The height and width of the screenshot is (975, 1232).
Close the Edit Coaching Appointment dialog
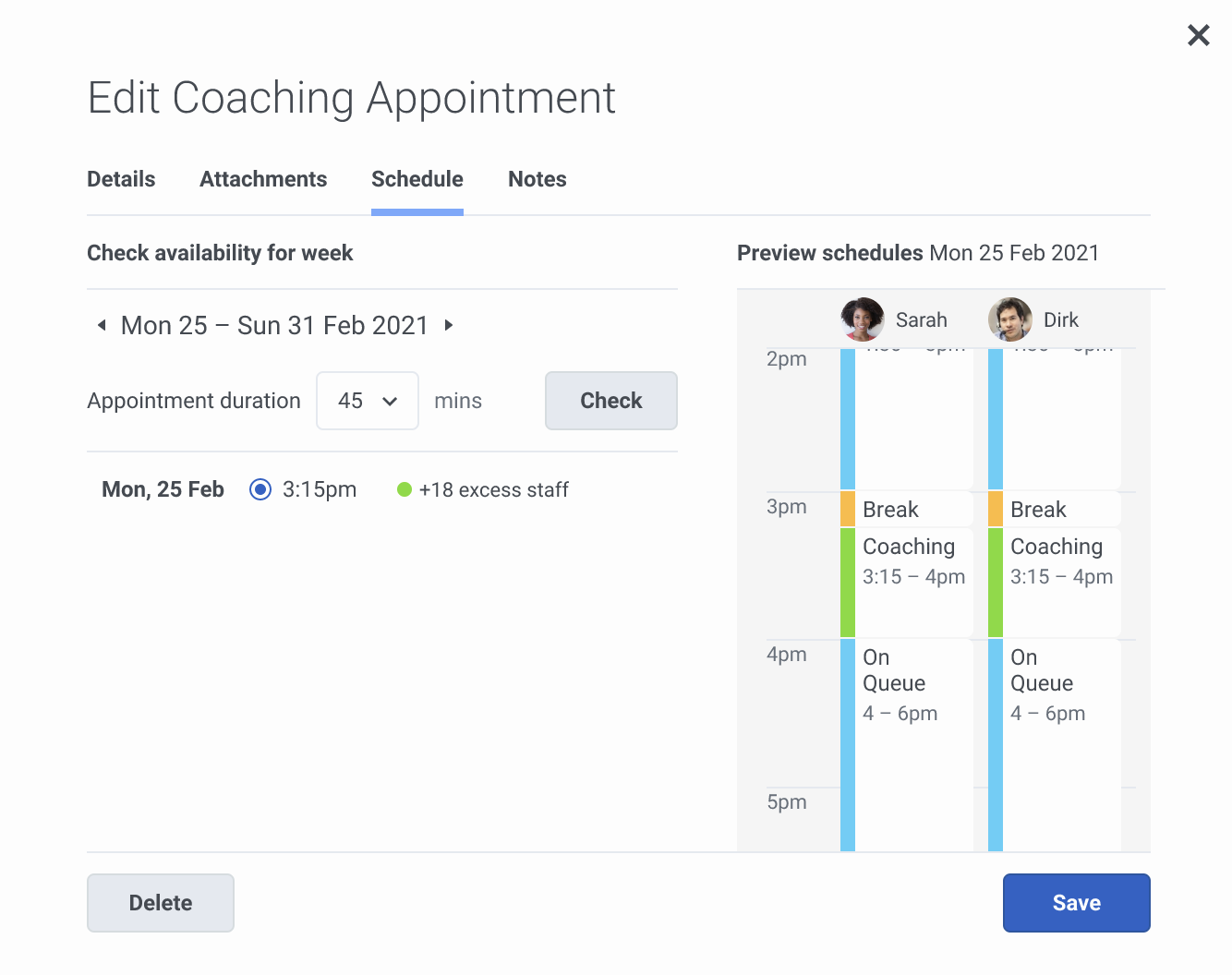[x=1198, y=35]
